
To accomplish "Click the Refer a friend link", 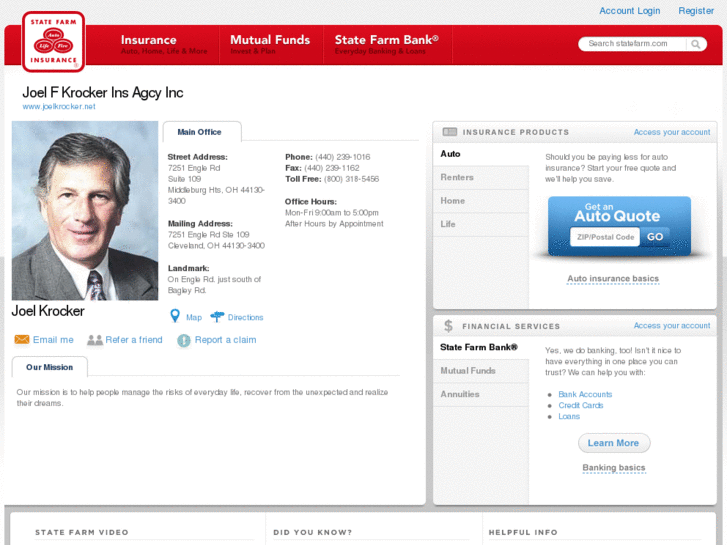I will coord(134,340).
